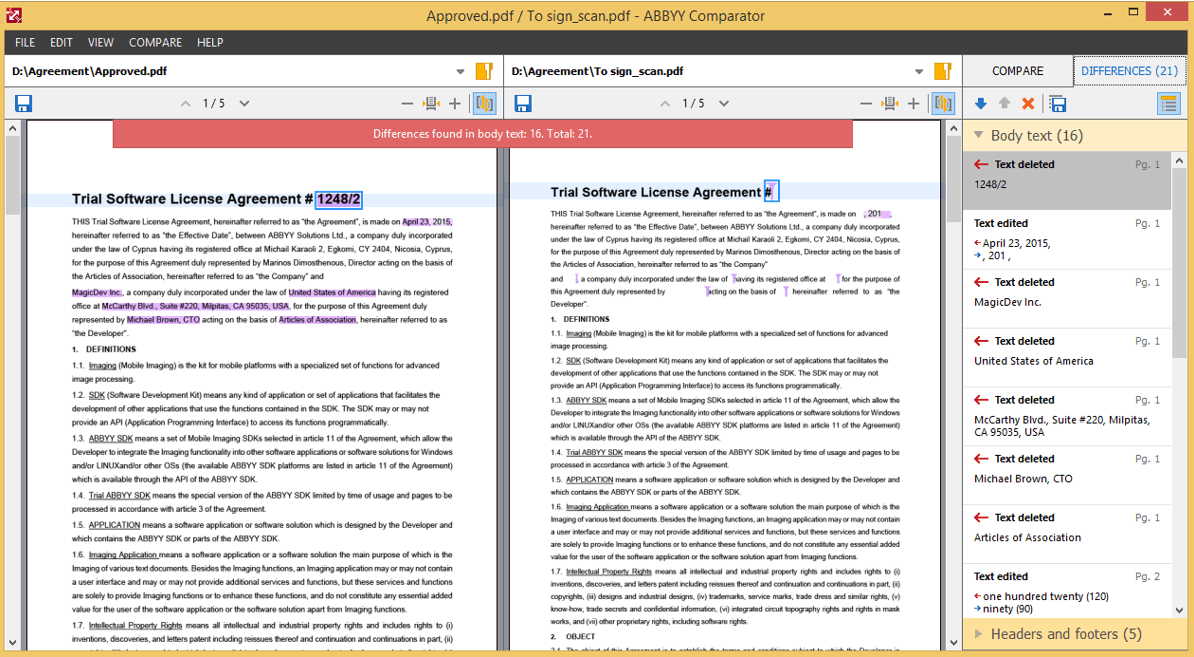This screenshot has height=657, width=1194.
Task: Open the left document path dropdown
Action: (x=460, y=72)
